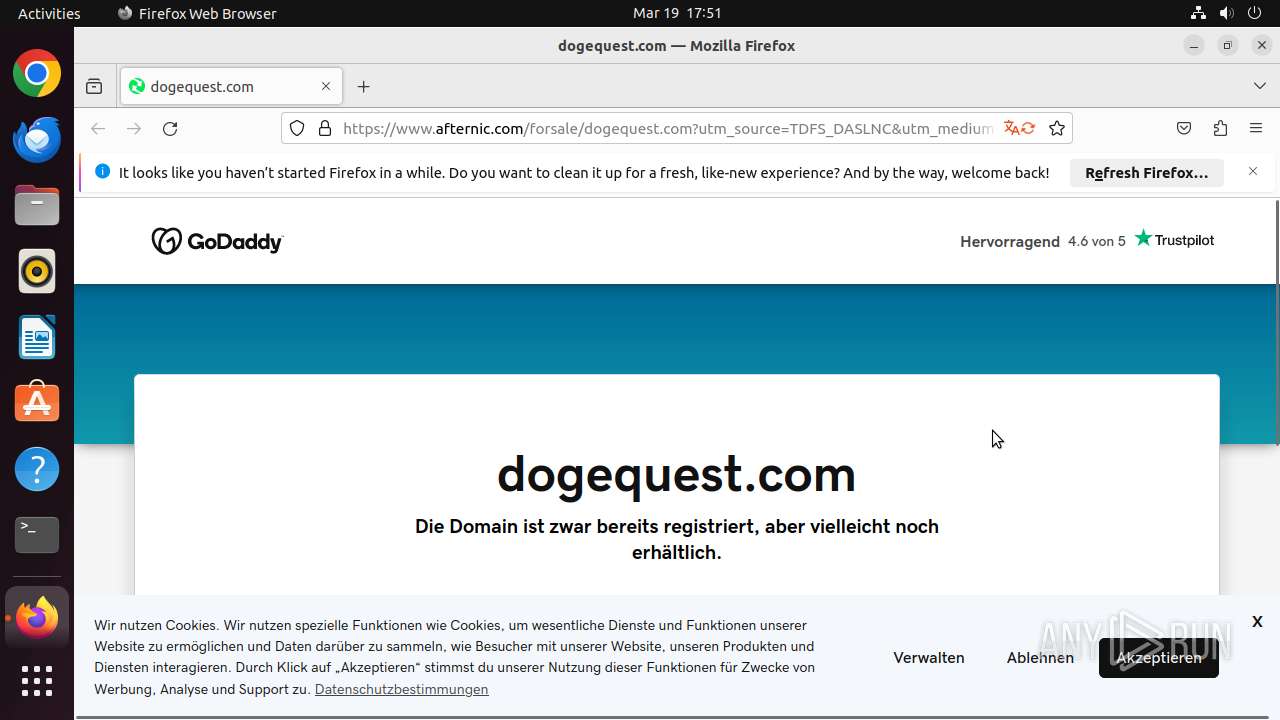Image resolution: width=1280 pixels, height=720 pixels.
Task: View site security padlock info
Action: tap(324, 128)
